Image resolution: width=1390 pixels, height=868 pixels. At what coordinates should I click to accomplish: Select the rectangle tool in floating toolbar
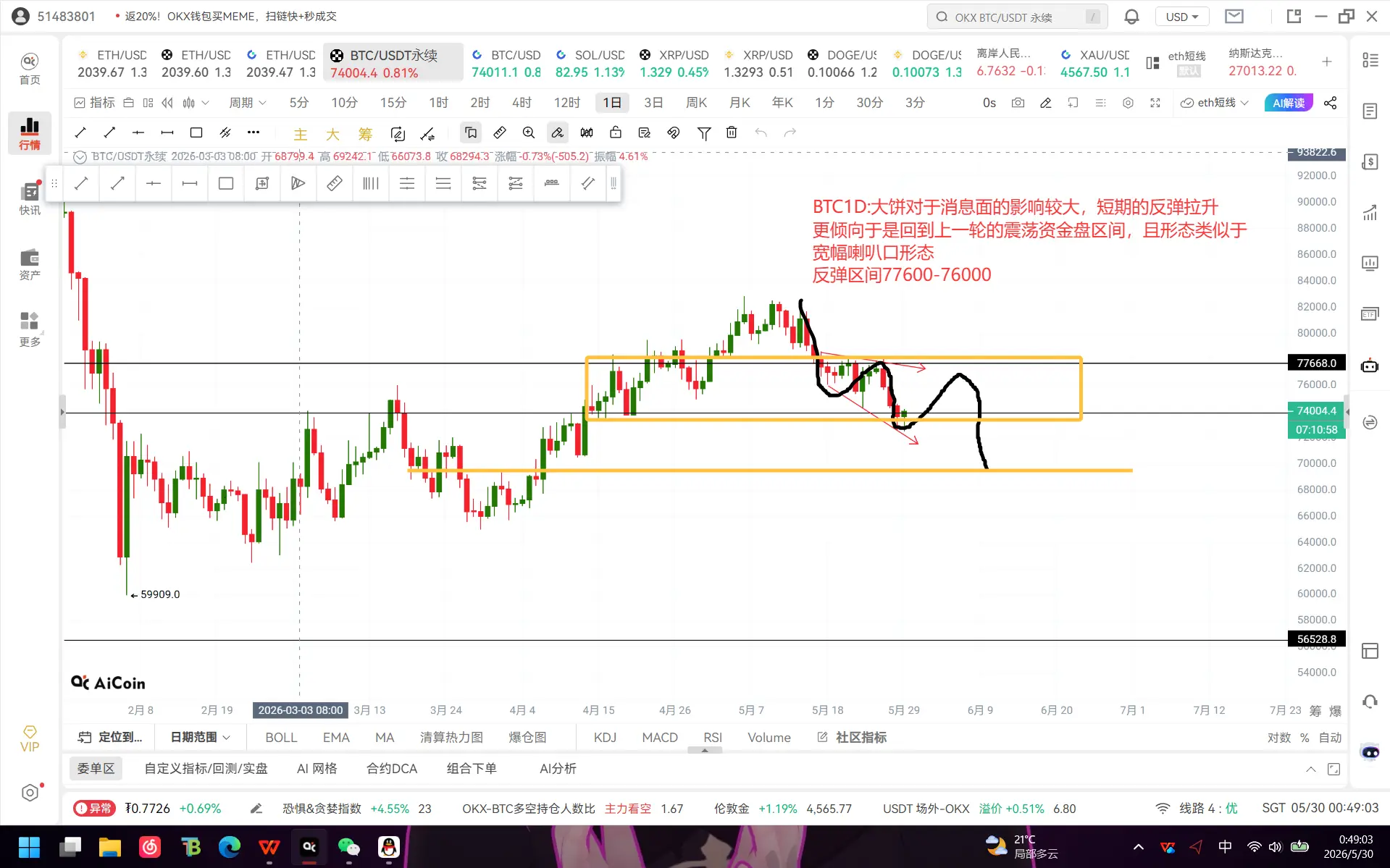pos(226,183)
